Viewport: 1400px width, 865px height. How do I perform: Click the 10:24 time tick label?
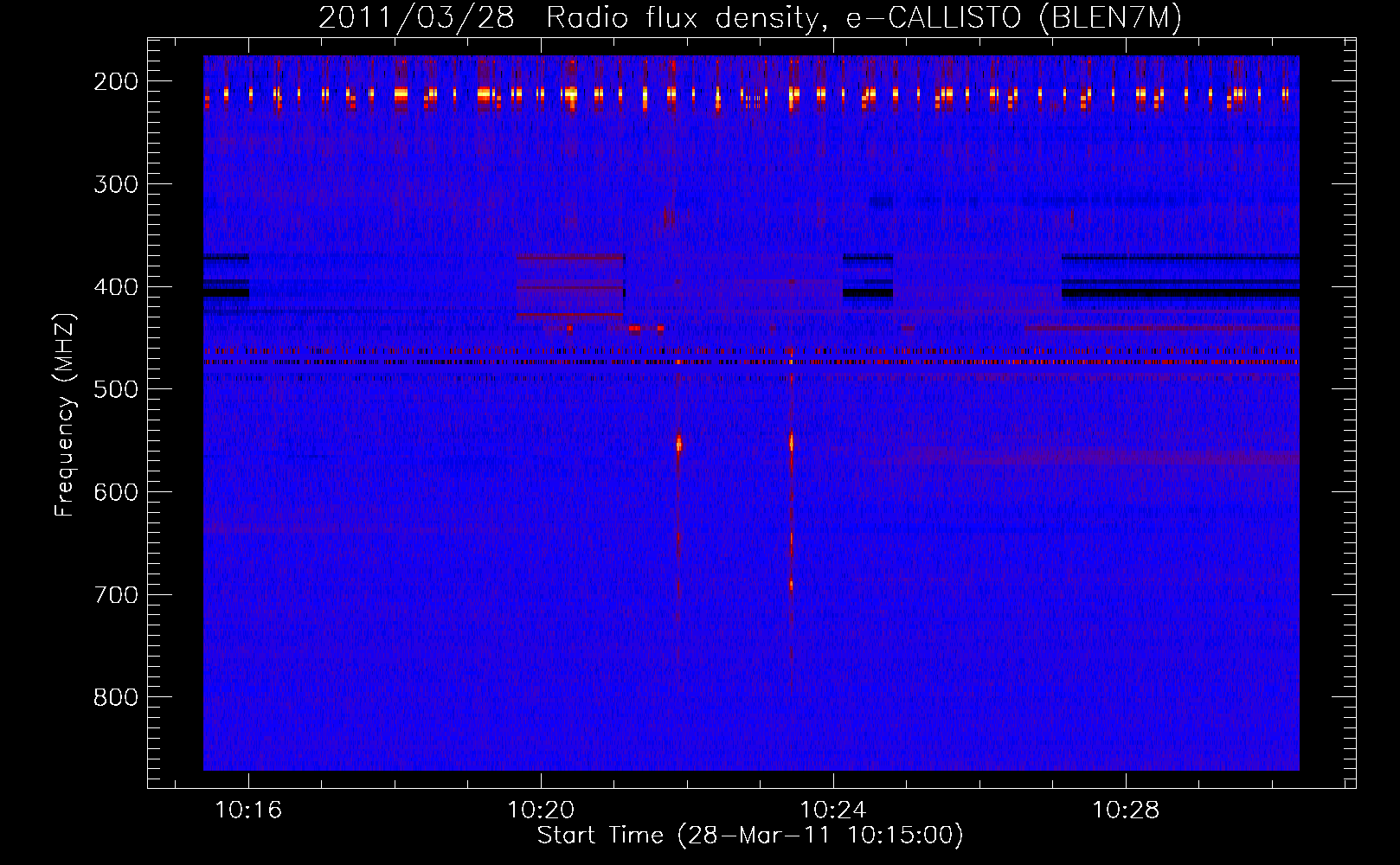[x=833, y=811]
